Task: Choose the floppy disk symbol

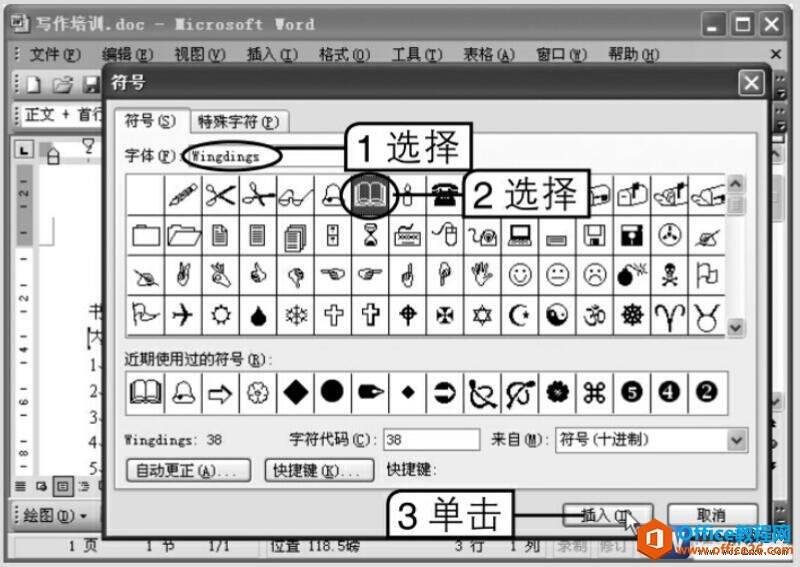Action: 594,236
